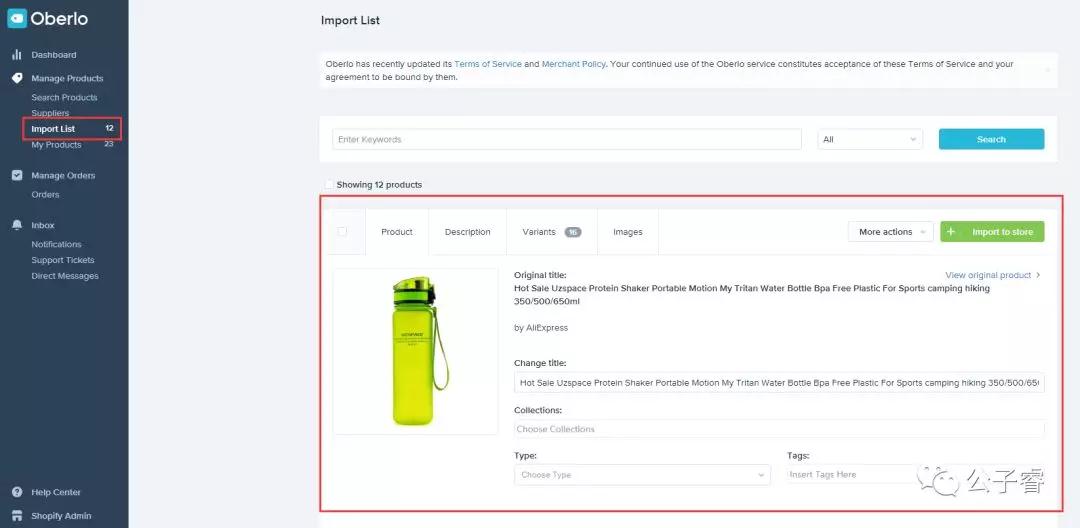Open Inbox in the sidebar
1080x528 pixels.
point(43,225)
